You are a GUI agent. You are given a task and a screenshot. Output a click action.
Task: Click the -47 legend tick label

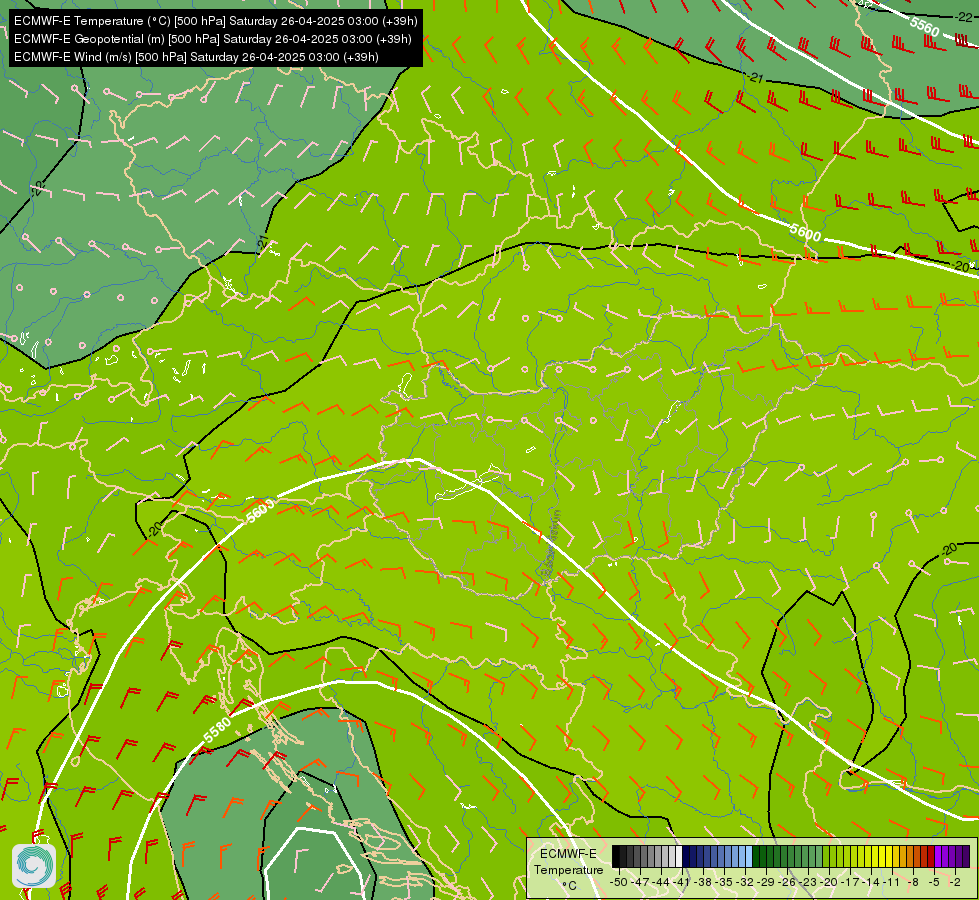(640, 882)
